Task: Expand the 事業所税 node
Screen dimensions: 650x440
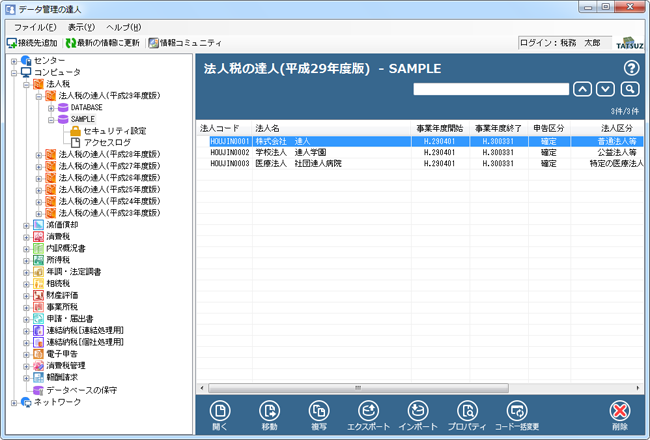Action: coord(27,308)
